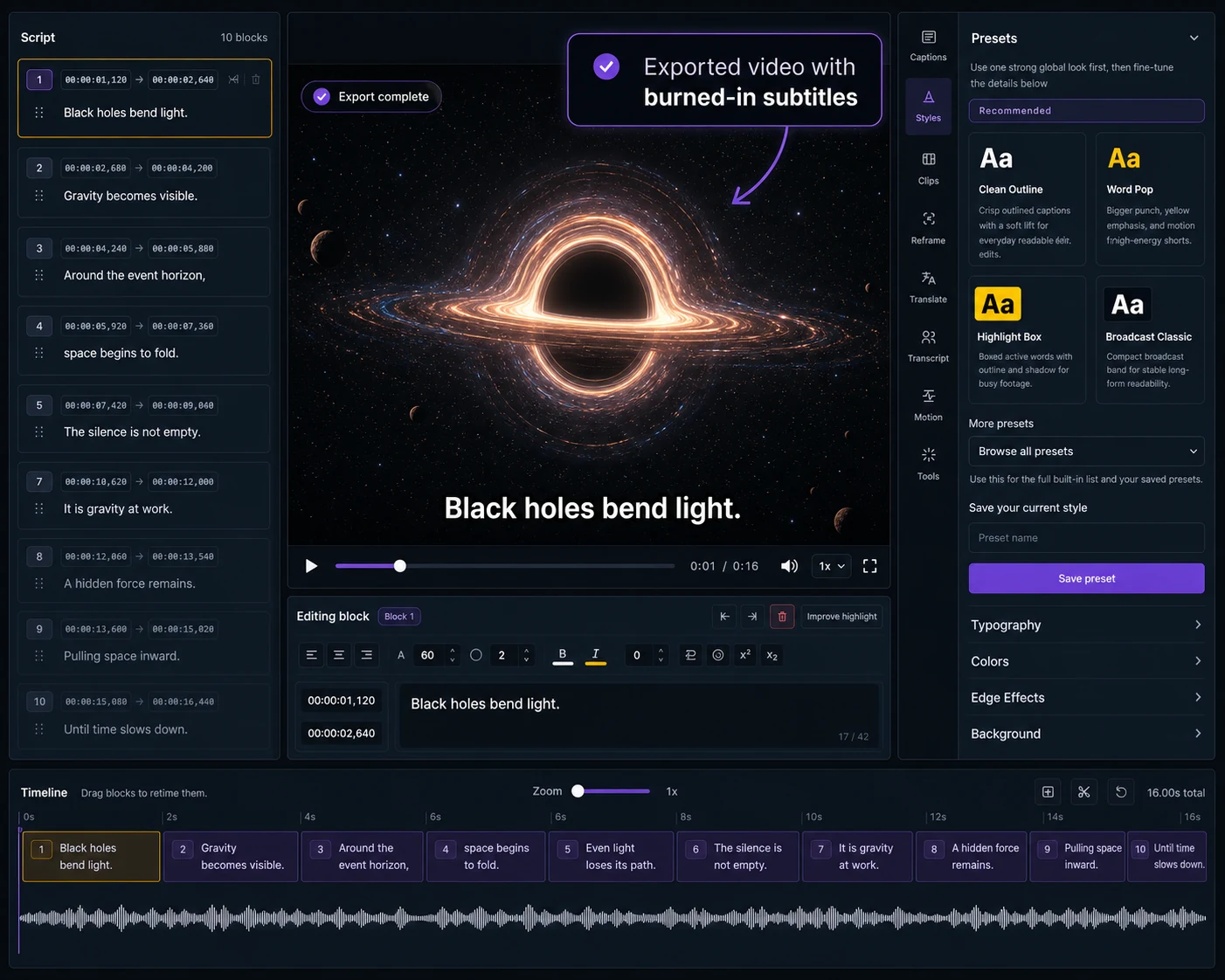The height and width of the screenshot is (980, 1225).
Task: Click the 'Black holes bend light.' editing text area
Action: 639,717
